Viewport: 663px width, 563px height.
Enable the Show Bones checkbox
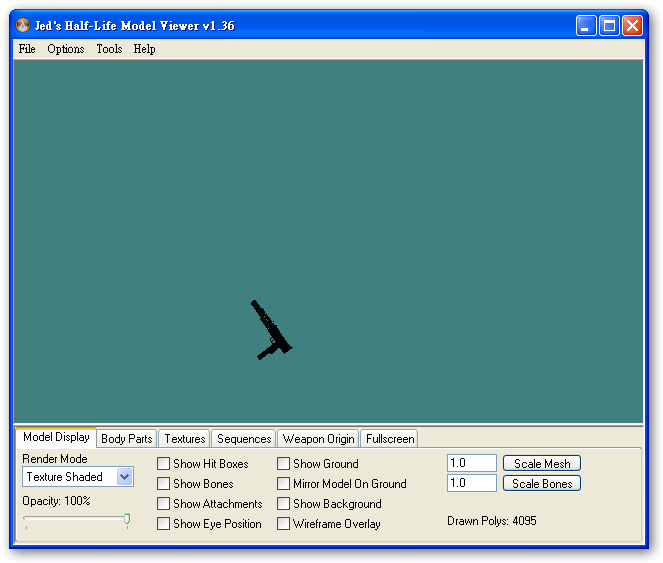pyautogui.click(x=163, y=483)
